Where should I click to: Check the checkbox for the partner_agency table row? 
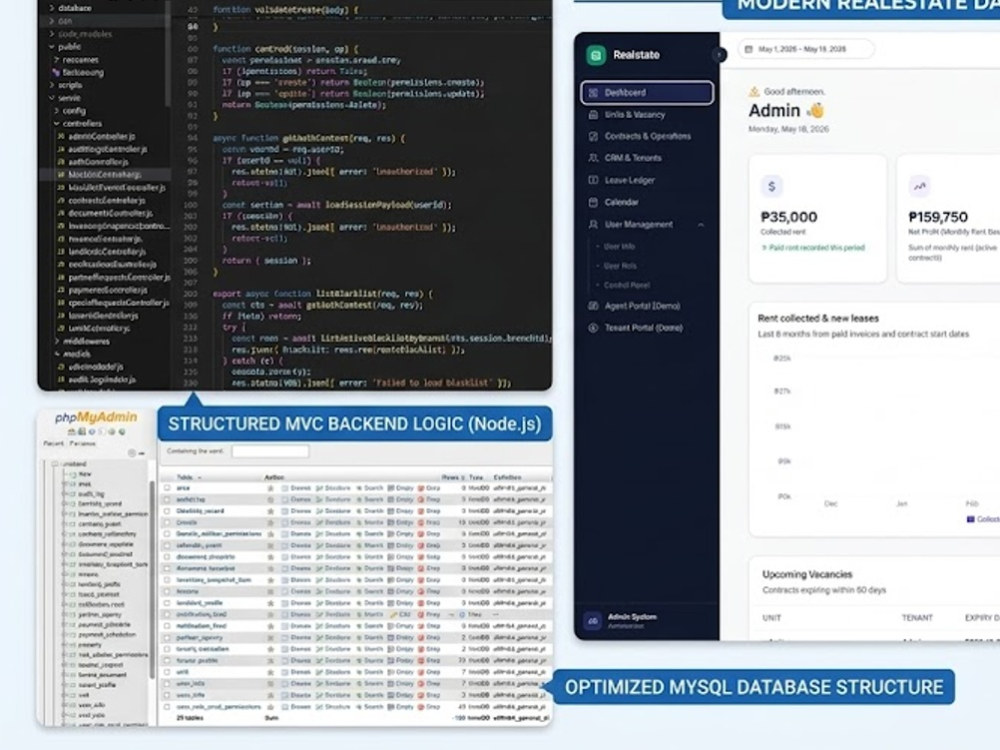167,638
